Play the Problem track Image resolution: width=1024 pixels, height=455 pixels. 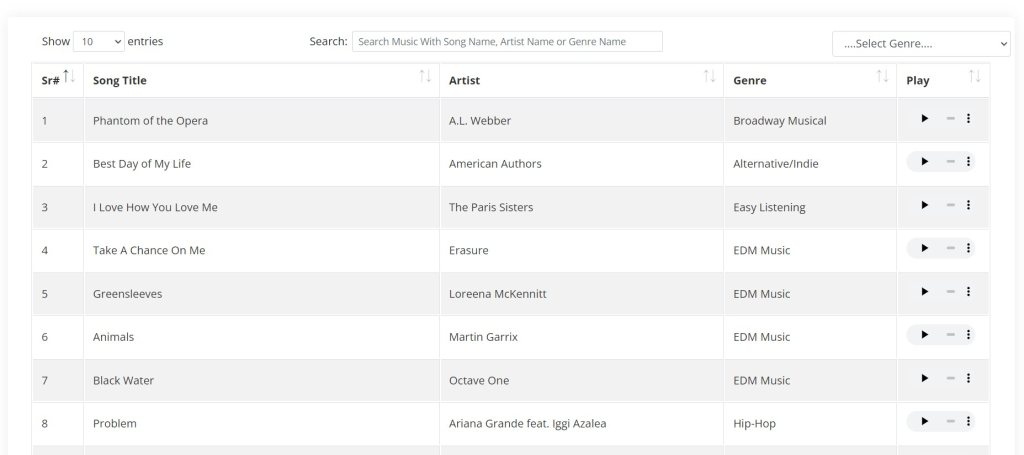[924, 421]
